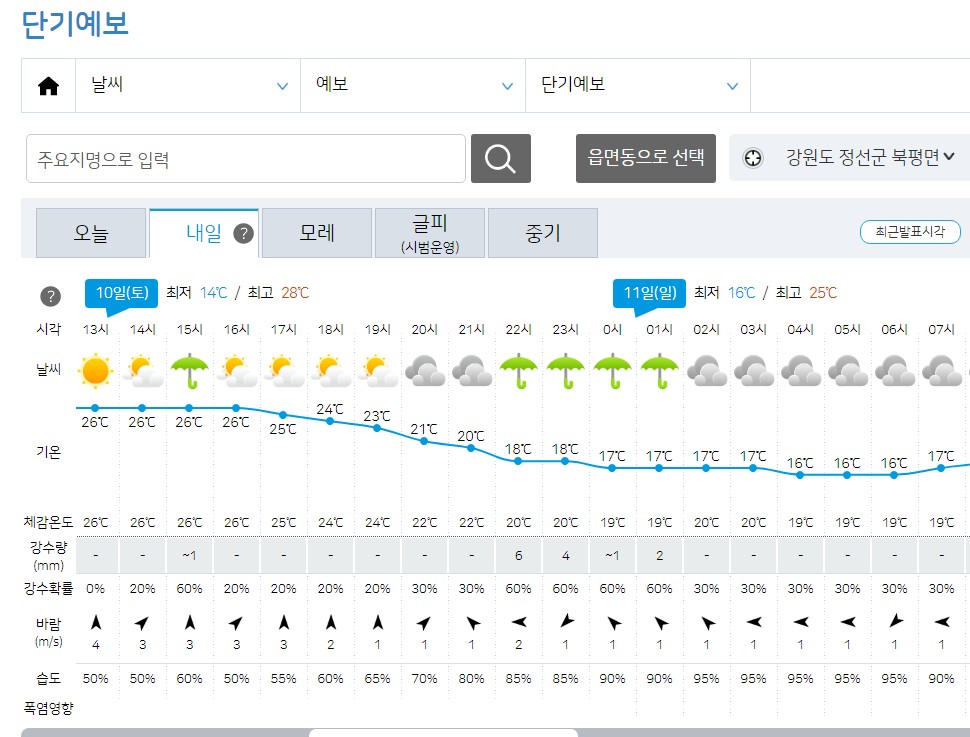The width and height of the screenshot is (970, 737).
Task: Click the home icon in navigation bar
Action: point(48,86)
